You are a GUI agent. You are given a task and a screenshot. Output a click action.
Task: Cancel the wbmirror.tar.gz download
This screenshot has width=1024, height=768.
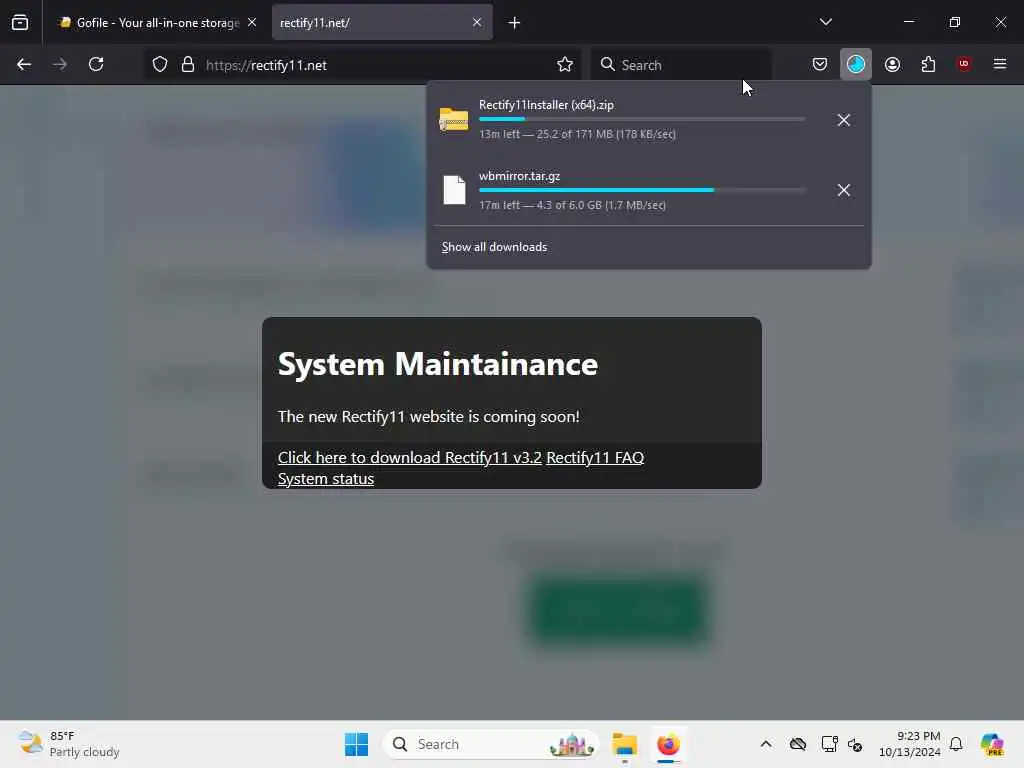(x=844, y=190)
